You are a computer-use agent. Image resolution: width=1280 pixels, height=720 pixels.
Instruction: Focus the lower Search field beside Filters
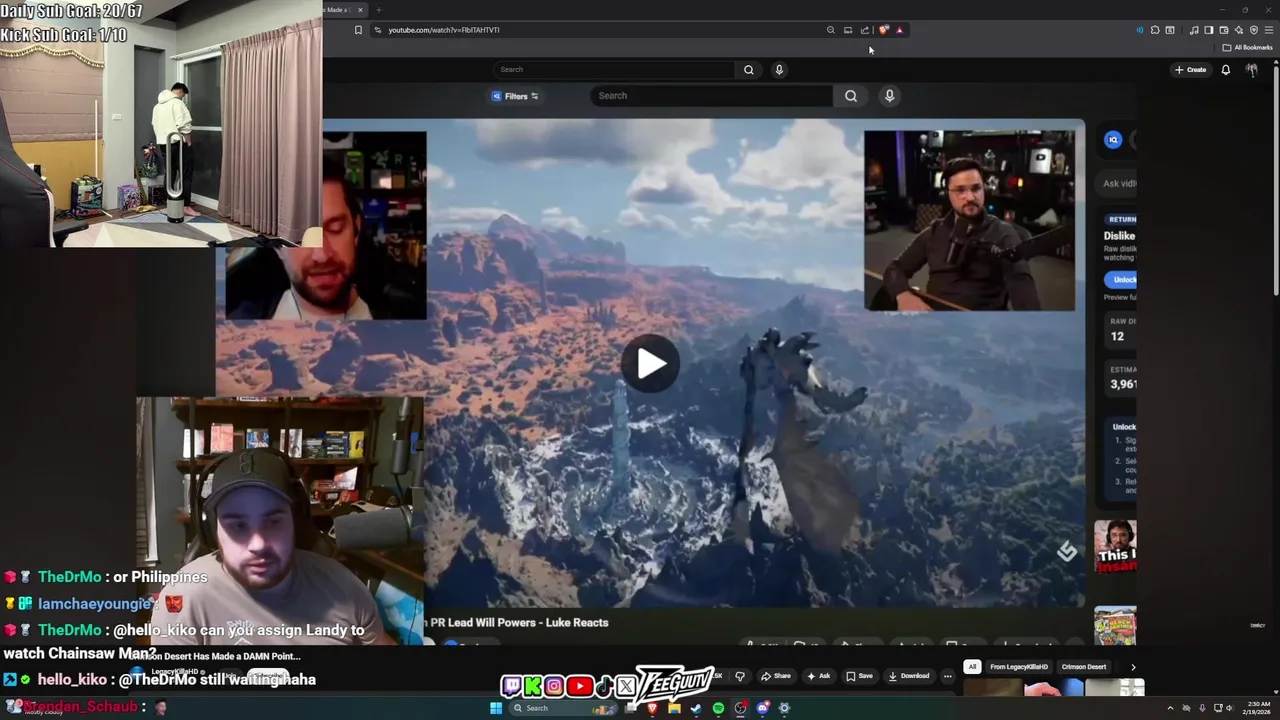(711, 96)
